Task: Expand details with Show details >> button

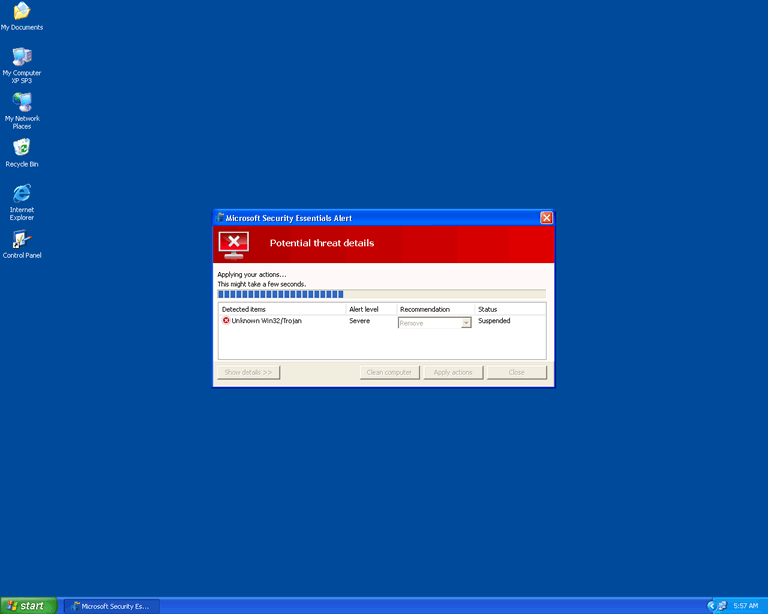Action: [x=248, y=372]
